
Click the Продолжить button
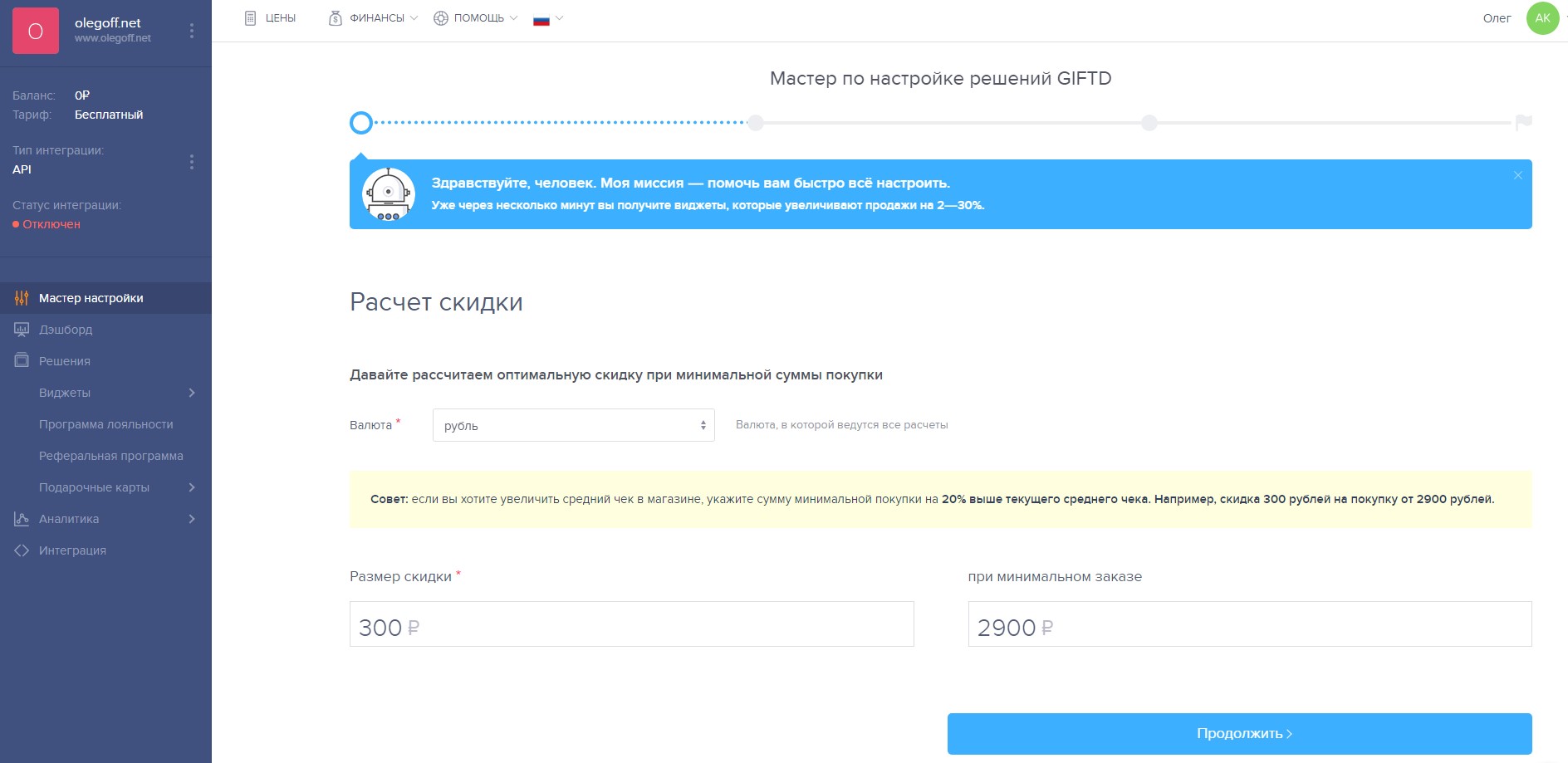pyautogui.click(x=1239, y=734)
